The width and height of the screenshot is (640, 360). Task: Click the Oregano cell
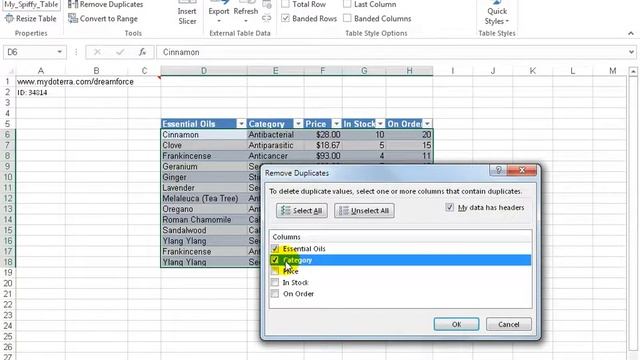pos(204,209)
